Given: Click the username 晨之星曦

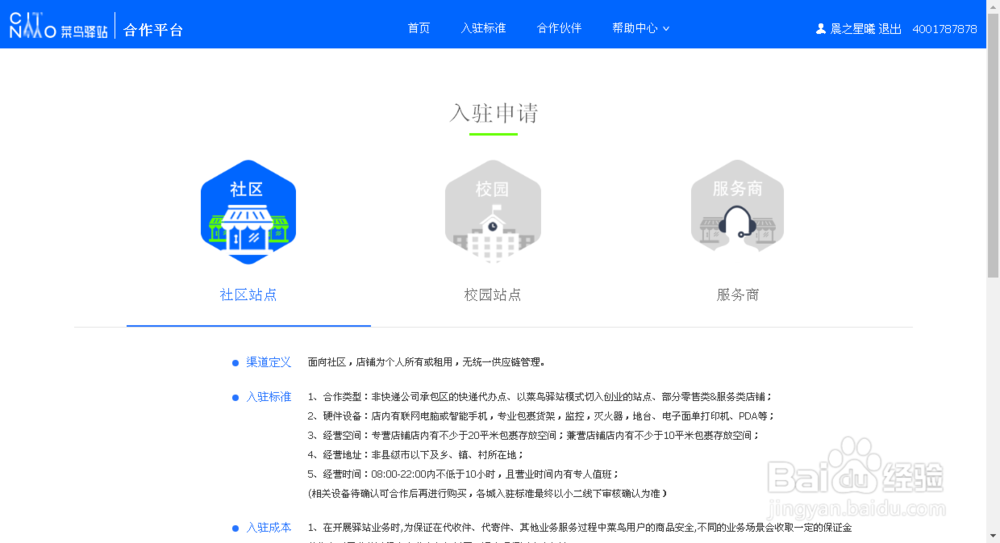Looking at the screenshot, I should click(852, 29).
